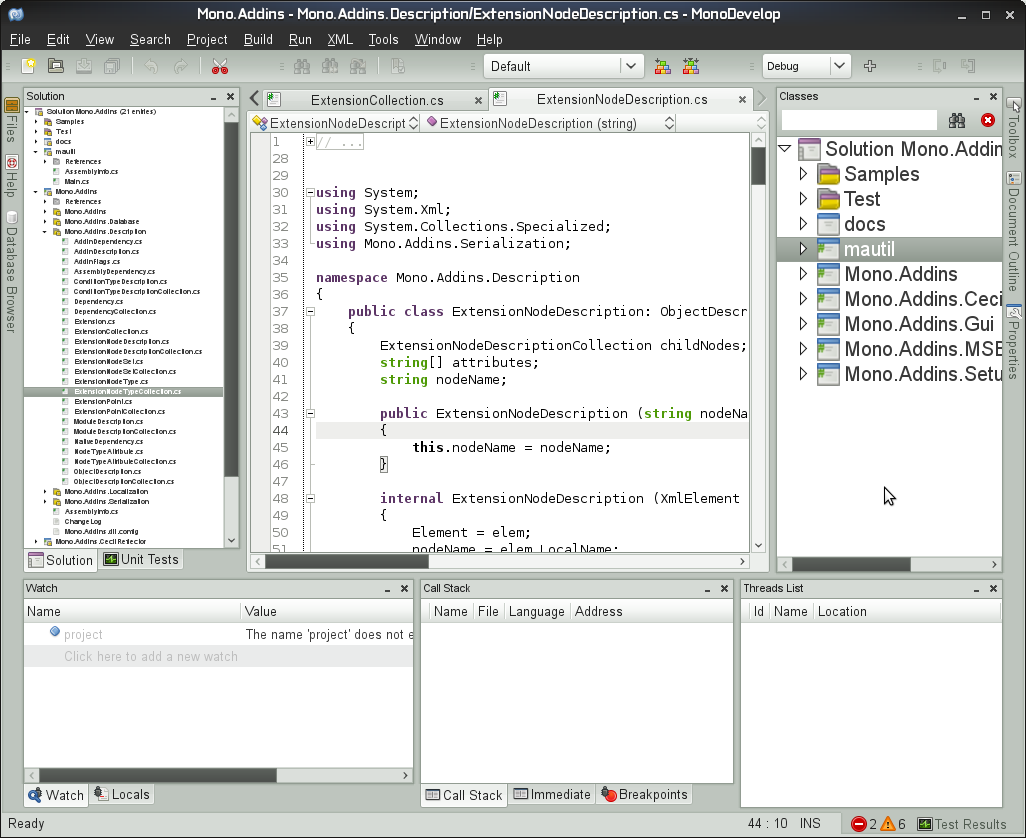Screen dimensions: 1026x838
Task: Click the red error count icon
Action: [858, 824]
